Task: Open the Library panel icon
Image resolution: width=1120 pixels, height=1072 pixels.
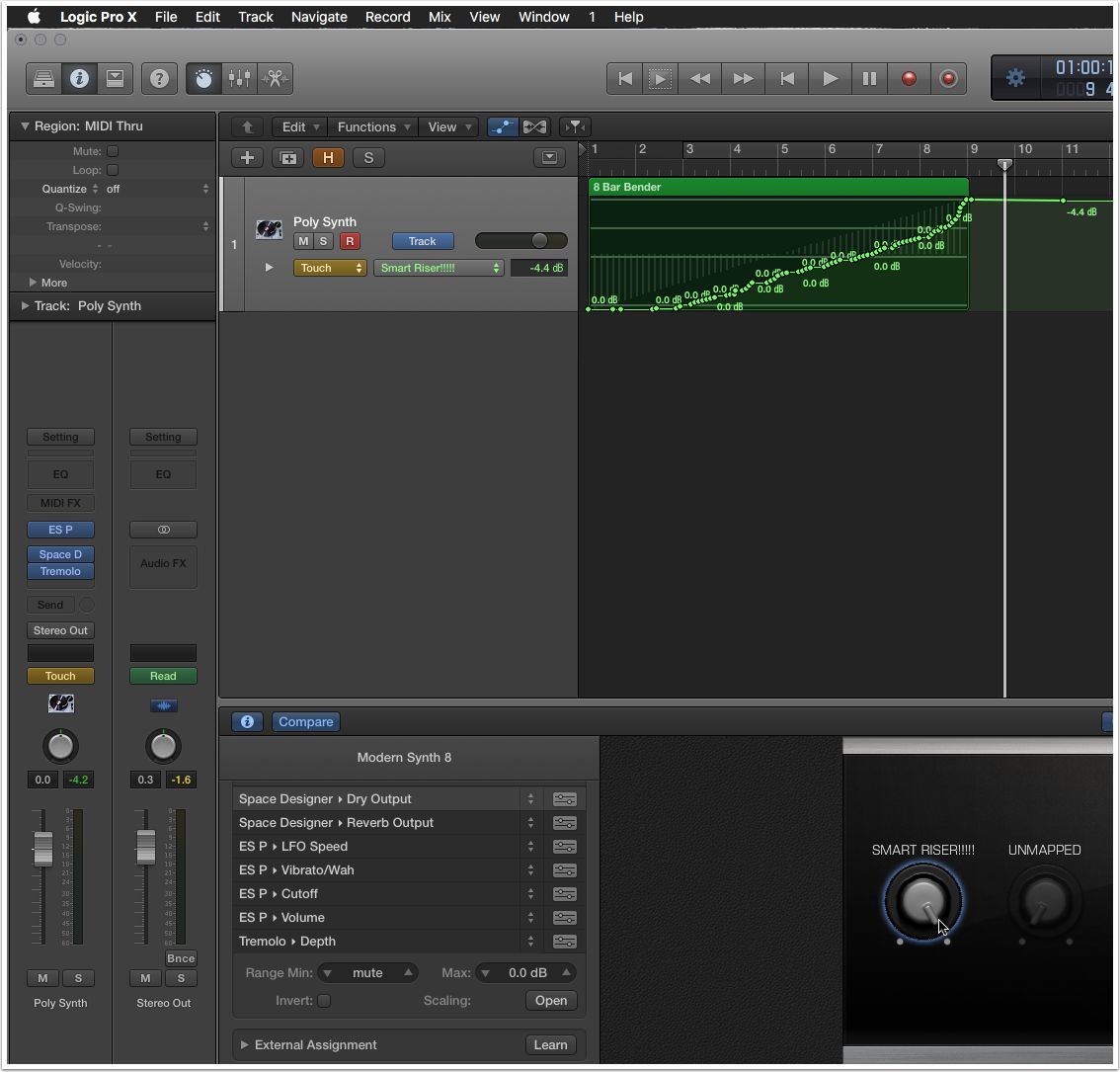Action: 43,79
